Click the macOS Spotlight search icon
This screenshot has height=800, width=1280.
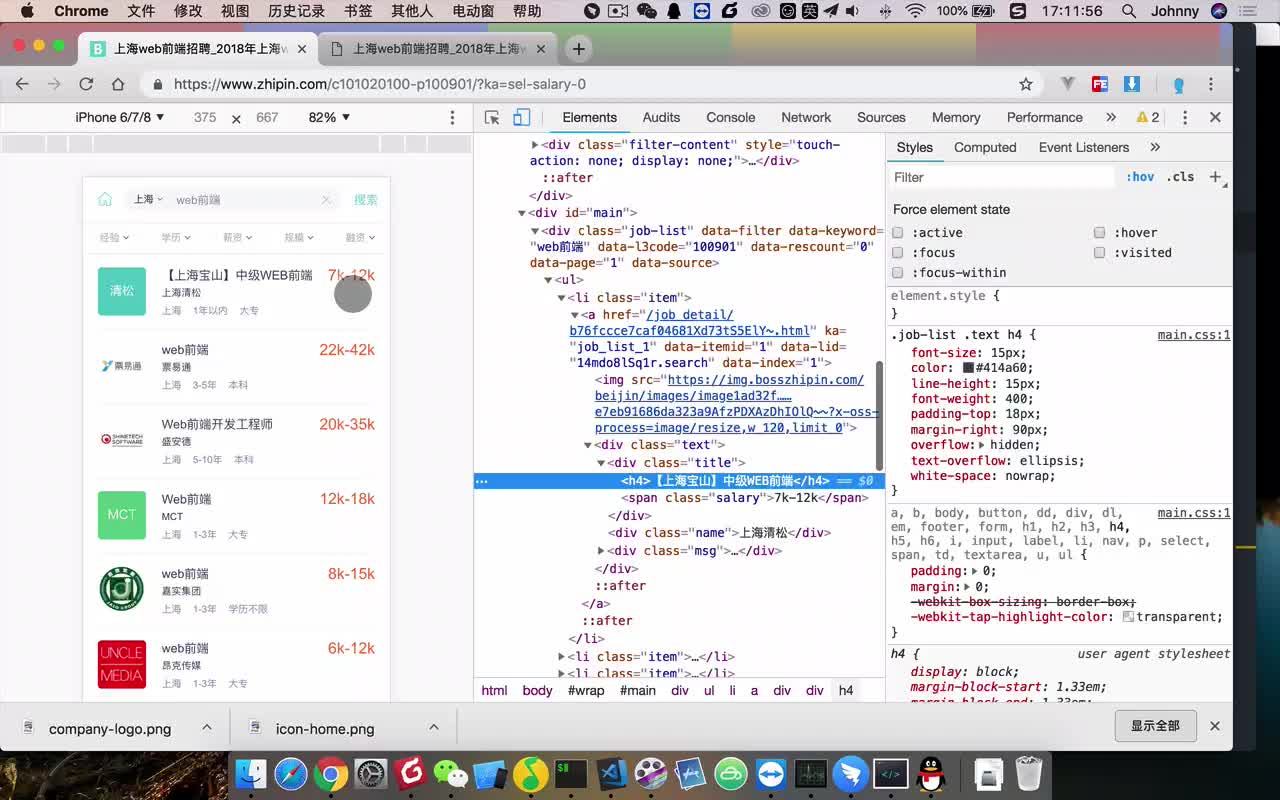click(x=1129, y=11)
